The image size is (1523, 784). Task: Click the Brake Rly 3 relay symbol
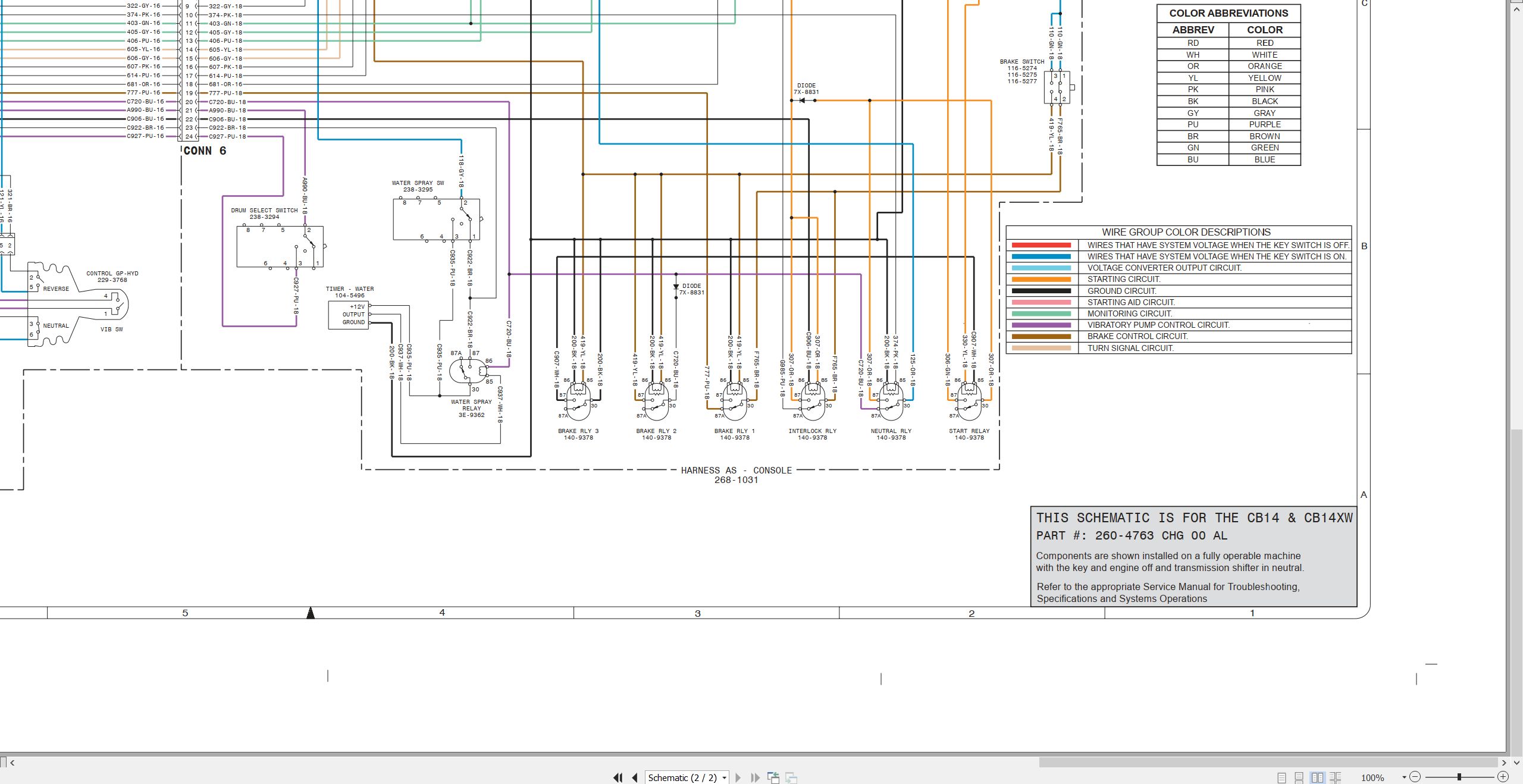[578, 402]
